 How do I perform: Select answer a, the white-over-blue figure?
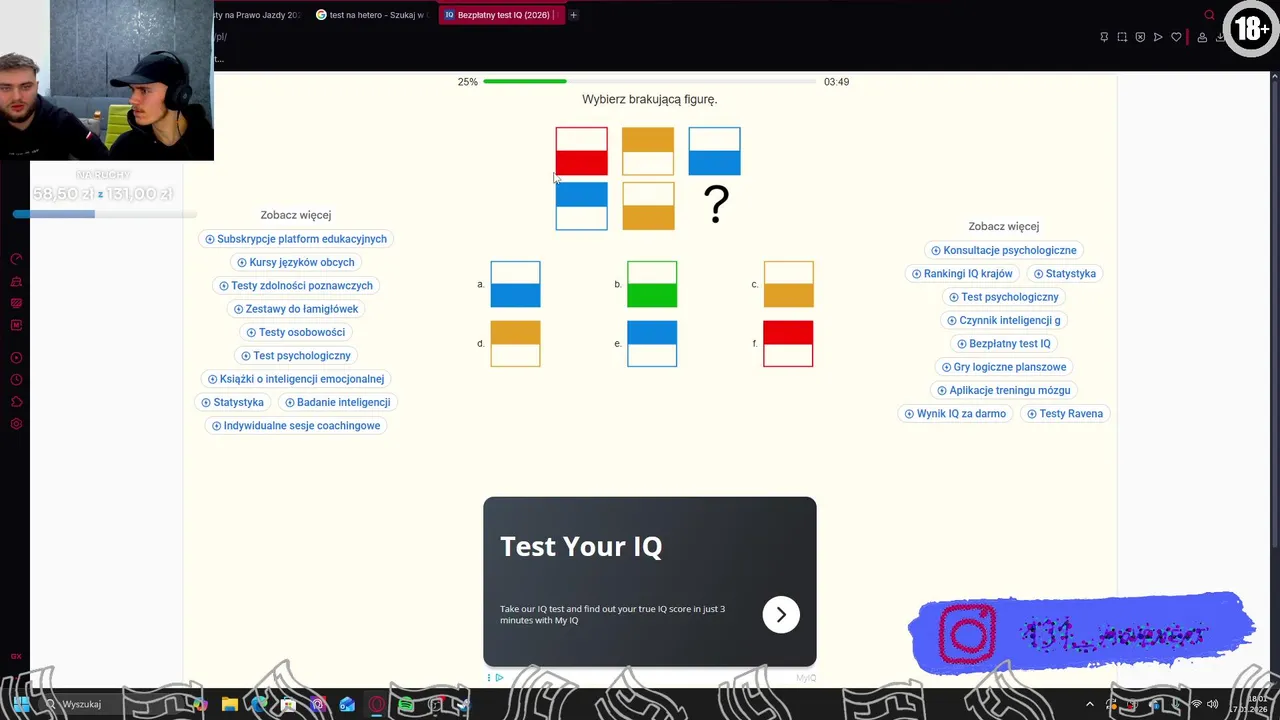click(515, 284)
